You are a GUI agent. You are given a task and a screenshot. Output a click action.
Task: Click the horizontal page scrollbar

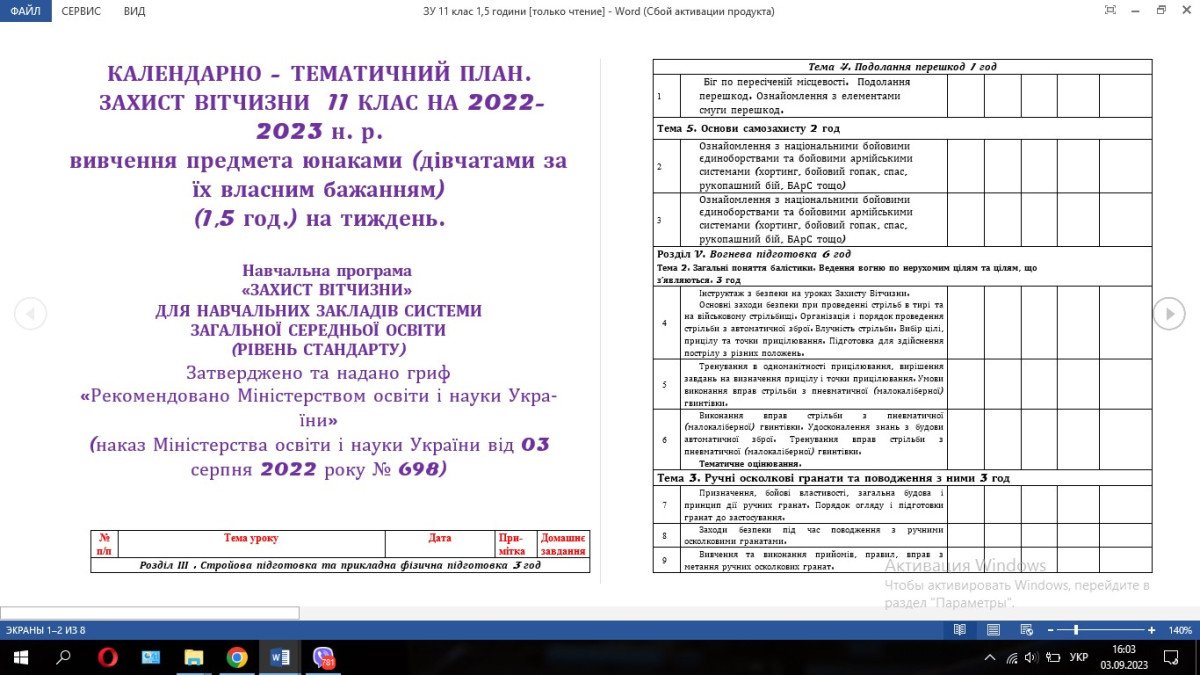(x=150, y=613)
